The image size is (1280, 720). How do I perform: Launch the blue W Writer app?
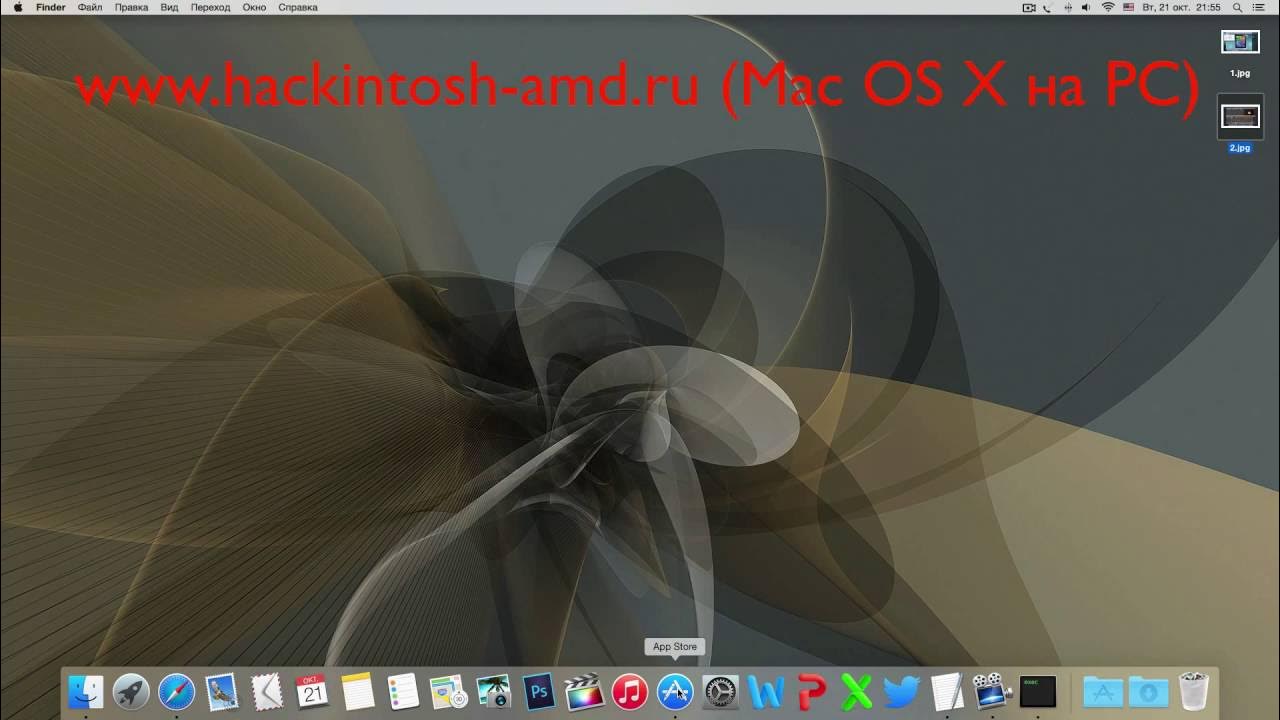766,691
